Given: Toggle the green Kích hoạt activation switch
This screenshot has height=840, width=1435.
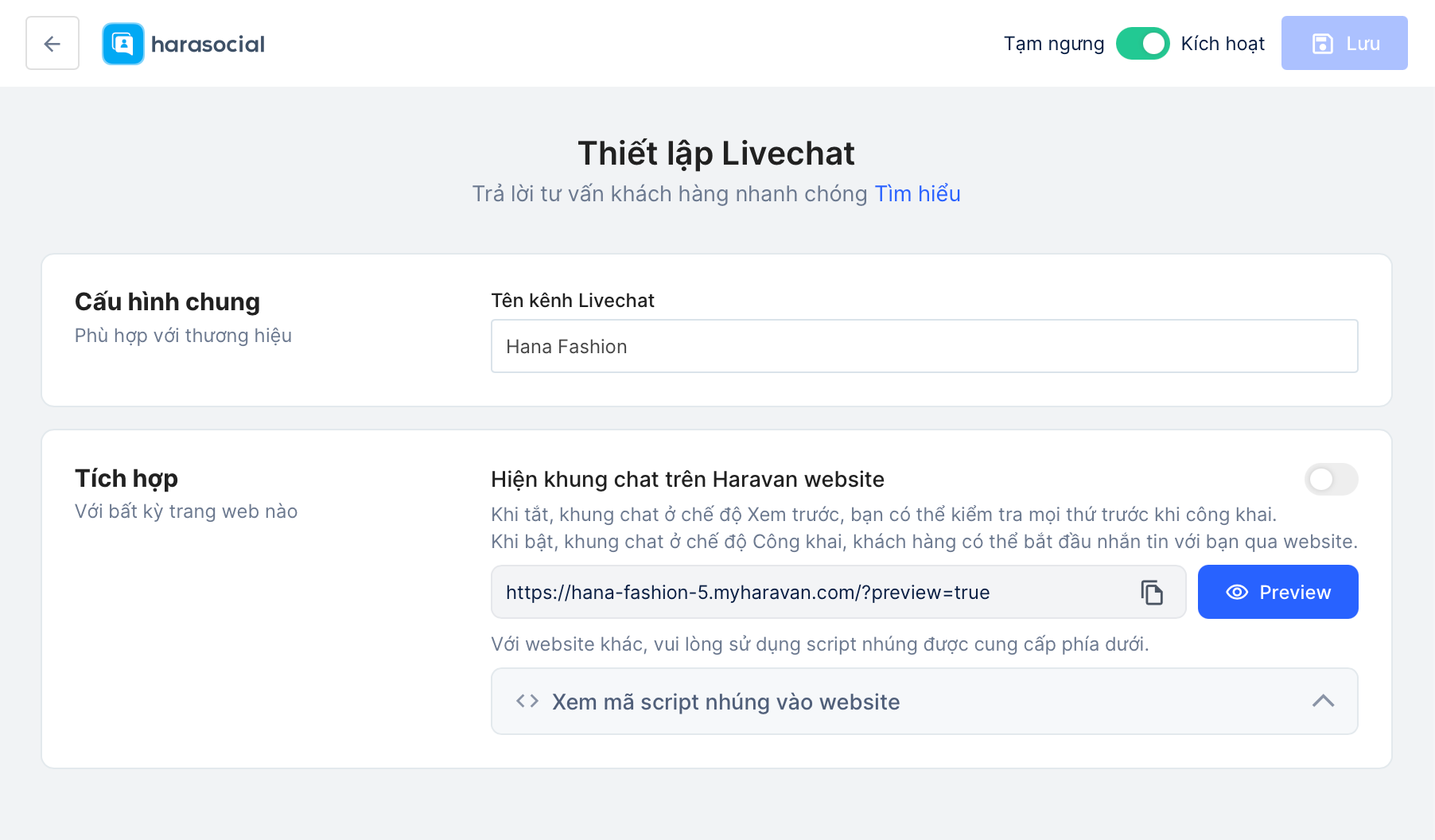Looking at the screenshot, I should 1142,44.
